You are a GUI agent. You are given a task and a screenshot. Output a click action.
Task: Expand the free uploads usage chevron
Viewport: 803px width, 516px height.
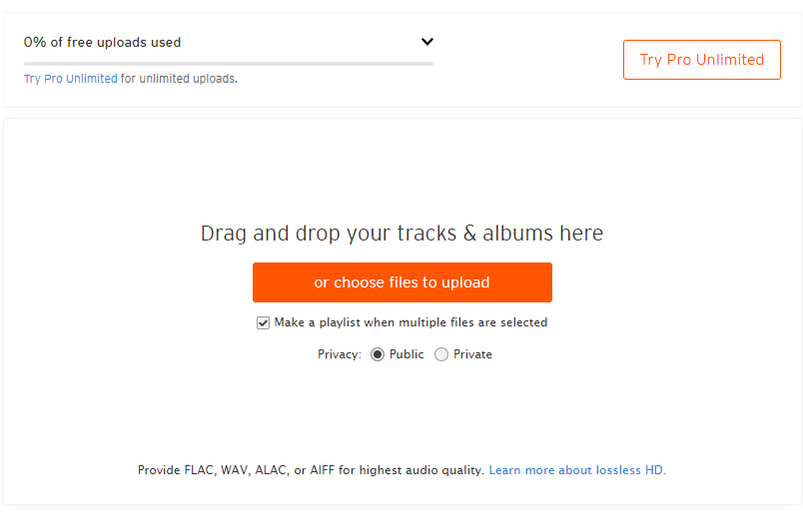pyautogui.click(x=427, y=42)
